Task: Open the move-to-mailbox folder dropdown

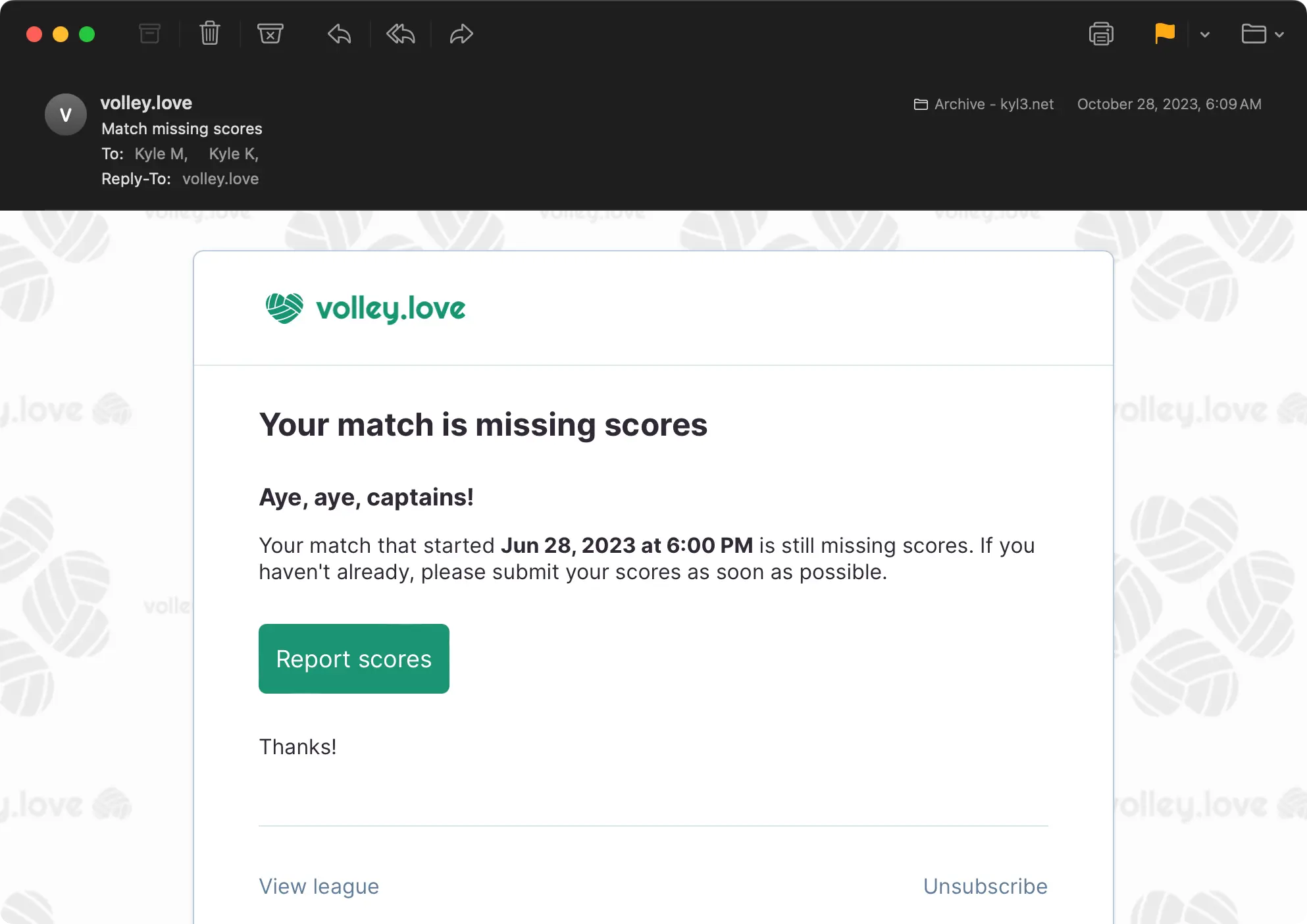Action: [x=1262, y=34]
